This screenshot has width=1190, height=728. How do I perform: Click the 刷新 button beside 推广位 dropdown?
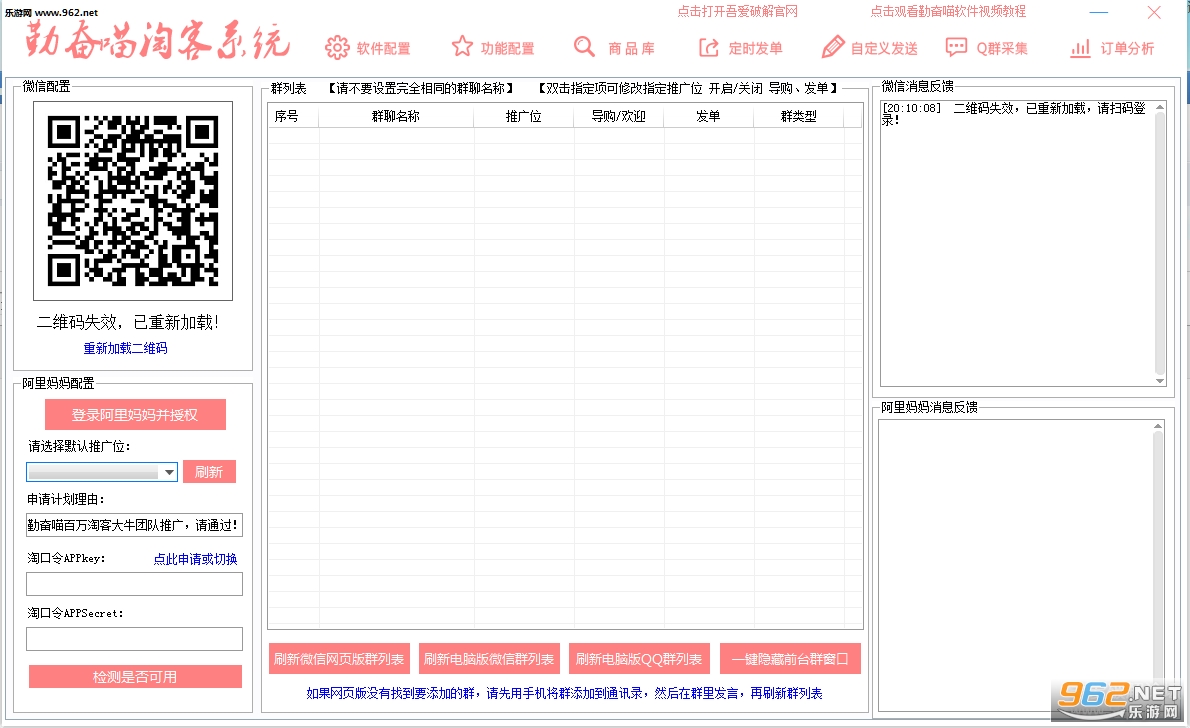209,472
